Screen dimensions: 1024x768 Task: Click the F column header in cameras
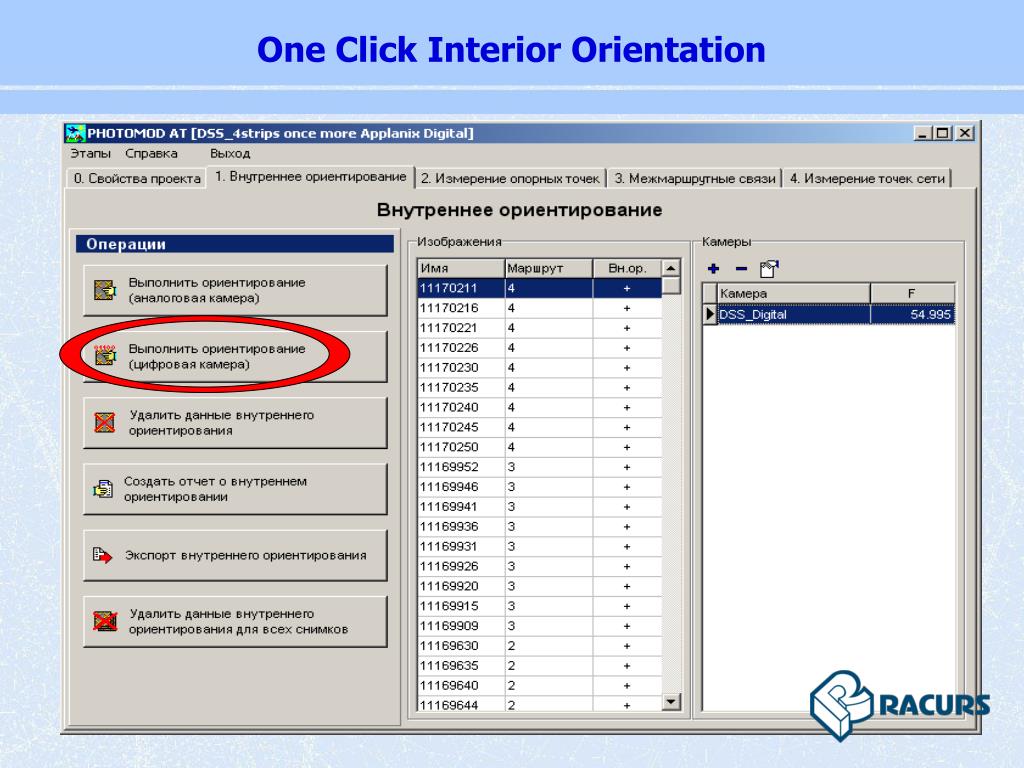click(912, 294)
